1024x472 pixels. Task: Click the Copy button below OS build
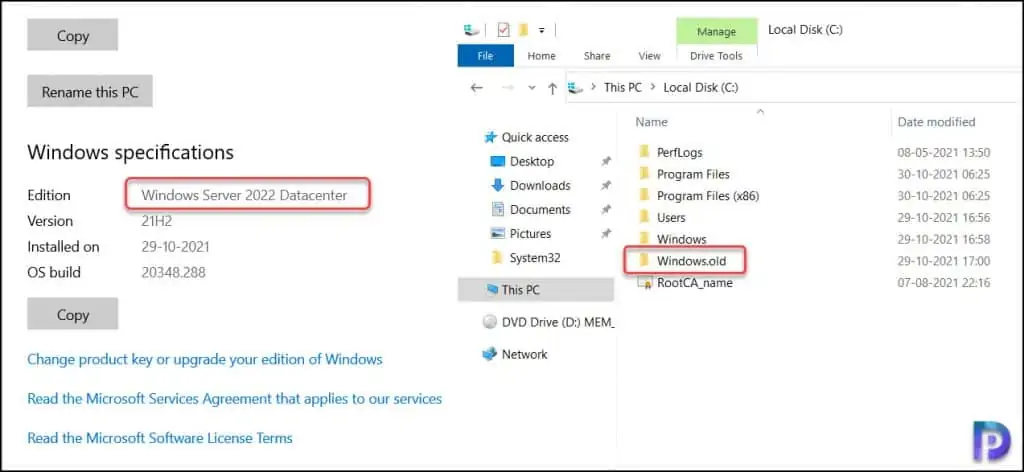72,315
